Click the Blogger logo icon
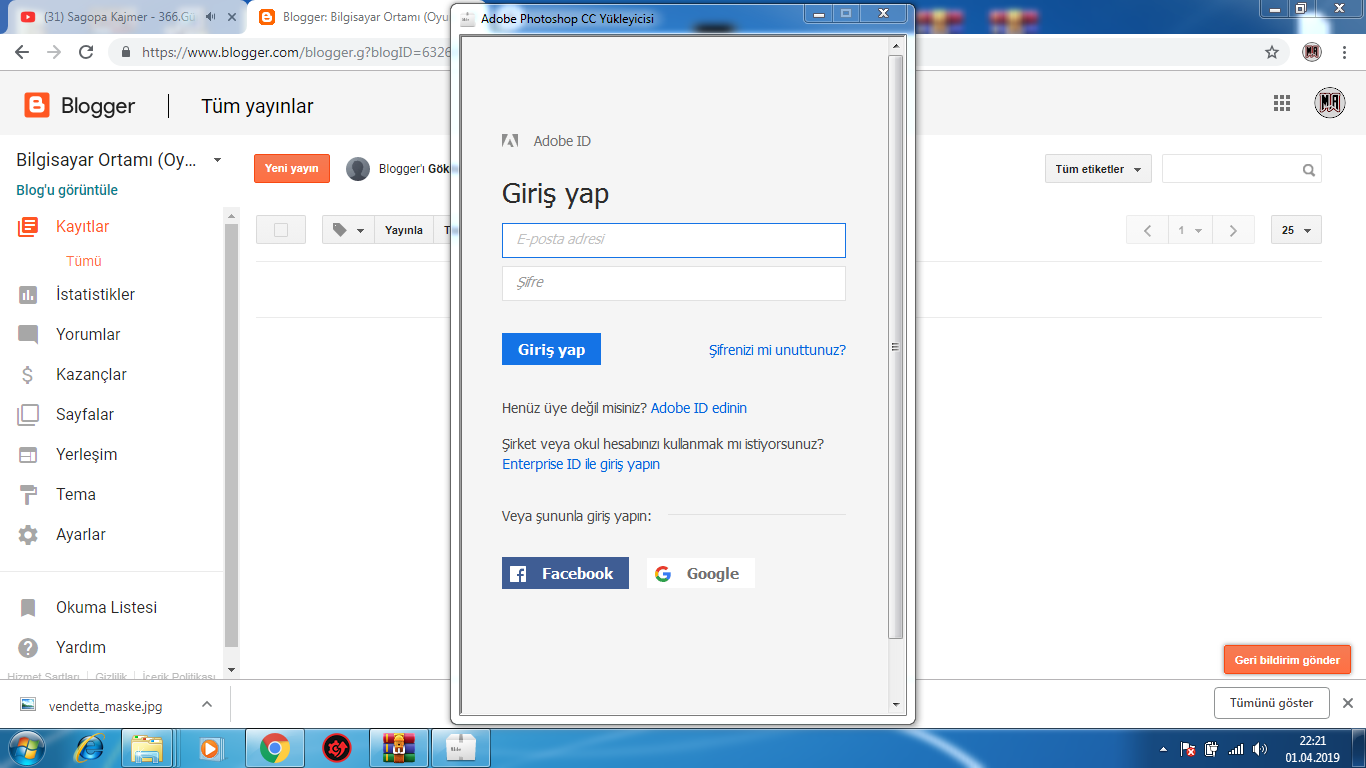The image size is (1366, 768). 37,105
